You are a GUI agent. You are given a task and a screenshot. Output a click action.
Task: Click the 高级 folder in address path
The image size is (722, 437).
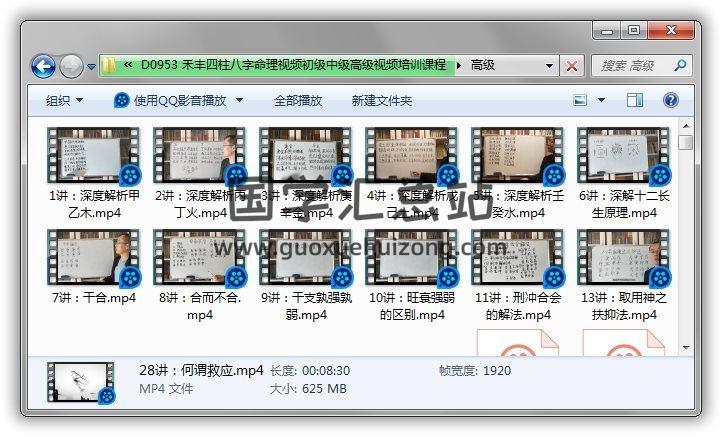(x=483, y=66)
